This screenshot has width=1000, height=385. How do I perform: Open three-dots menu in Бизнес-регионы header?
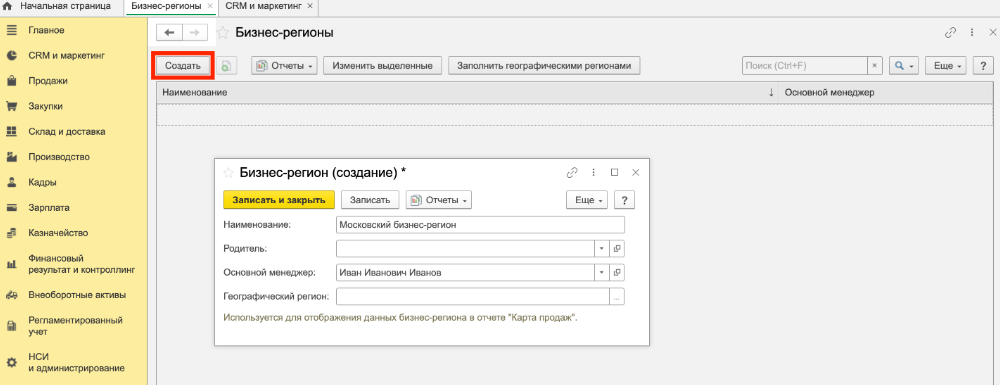[971, 33]
